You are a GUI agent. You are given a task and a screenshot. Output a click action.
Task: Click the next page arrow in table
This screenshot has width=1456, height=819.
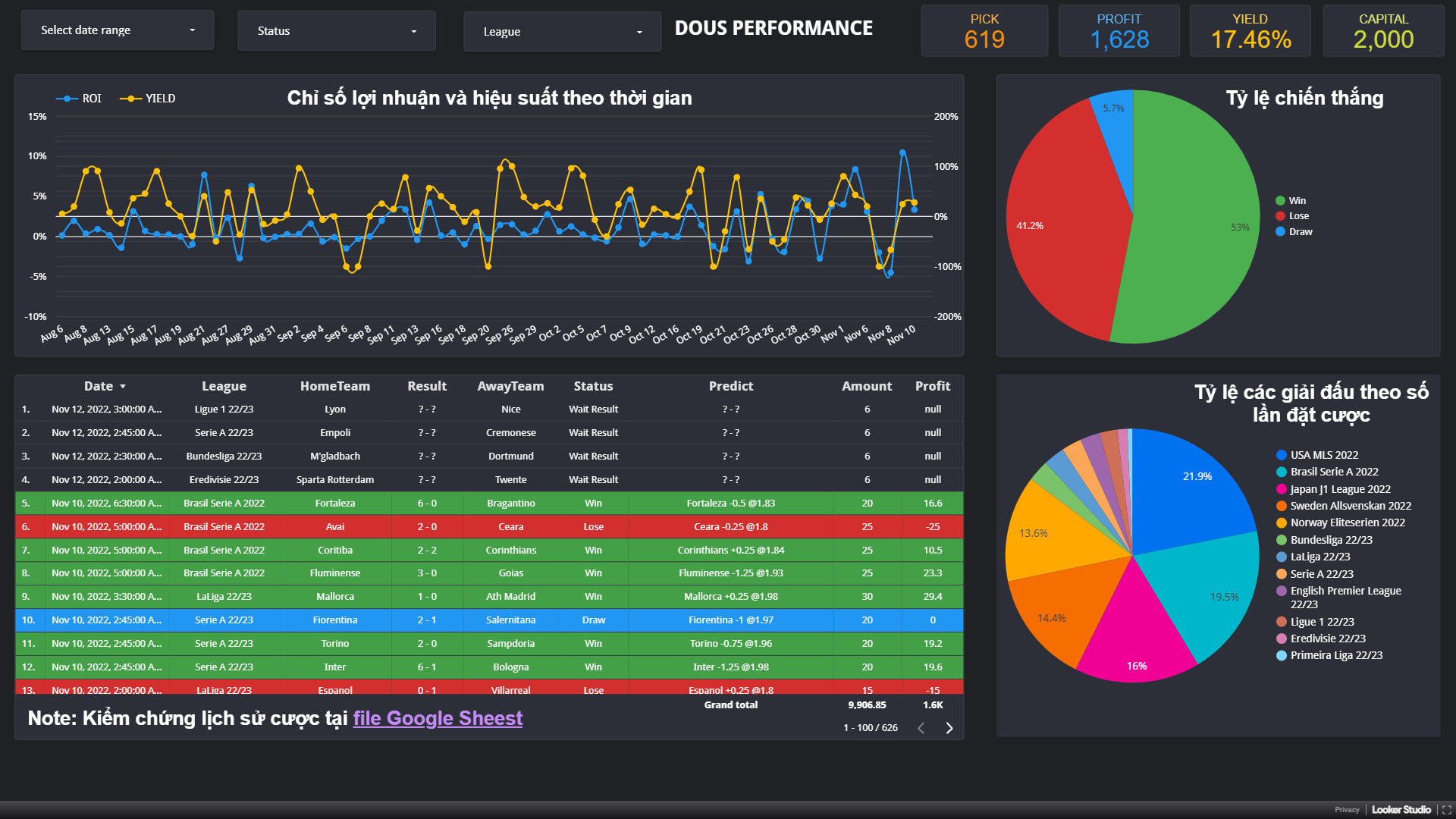[949, 728]
